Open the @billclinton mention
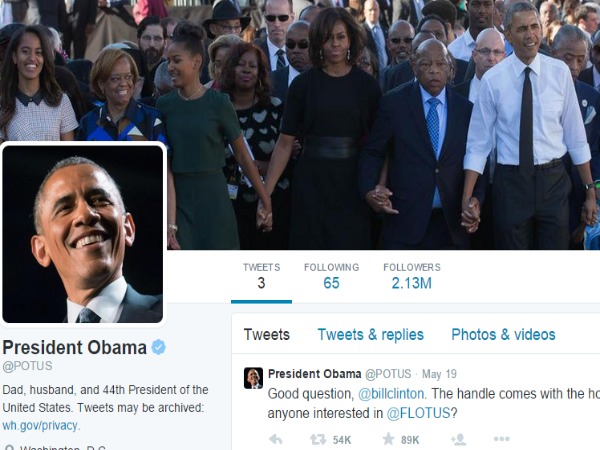The height and width of the screenshot is (450, 600). pyautogui.click(x=391, y=394)
